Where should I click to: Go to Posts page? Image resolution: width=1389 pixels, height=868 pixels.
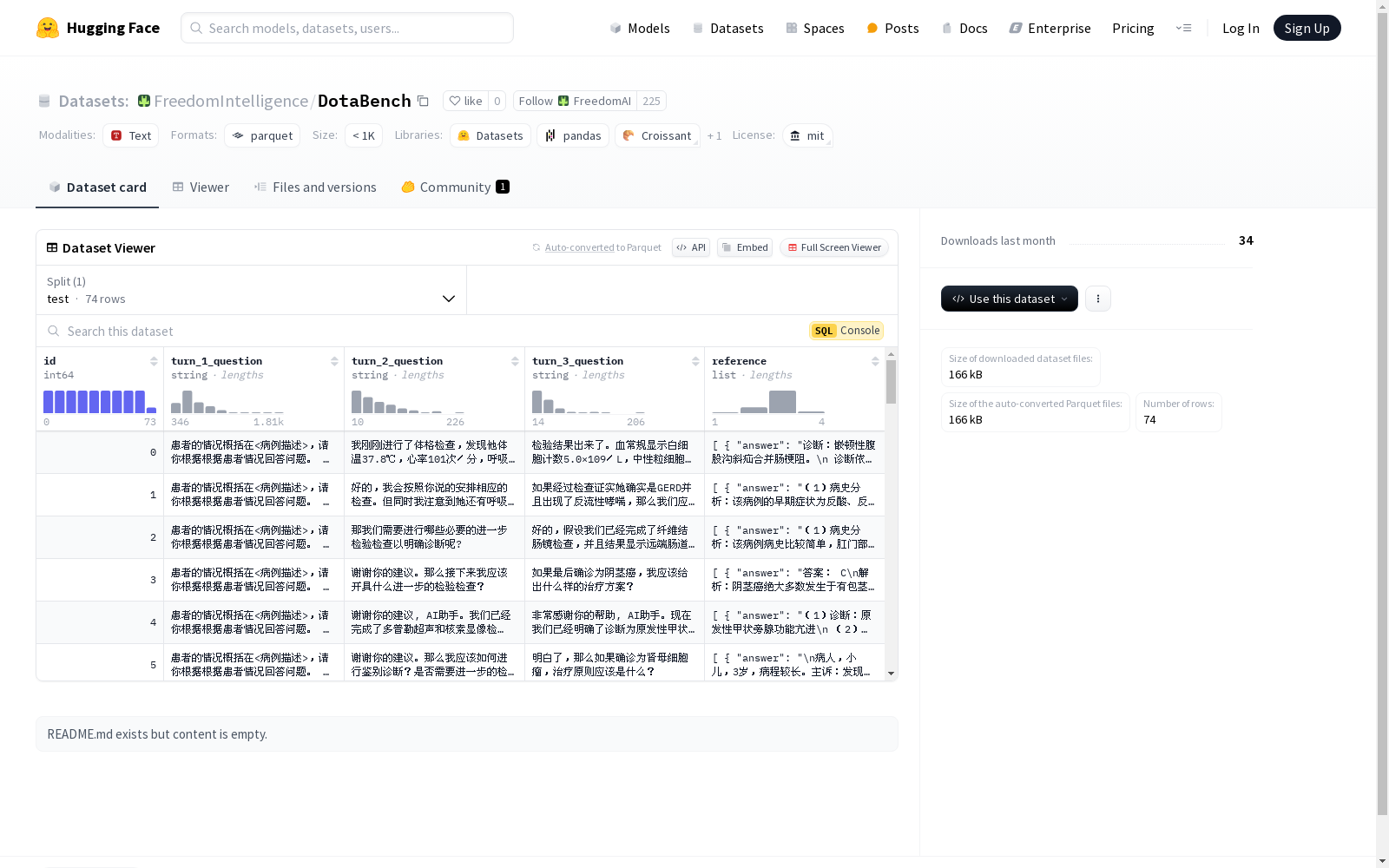point(892,28)
